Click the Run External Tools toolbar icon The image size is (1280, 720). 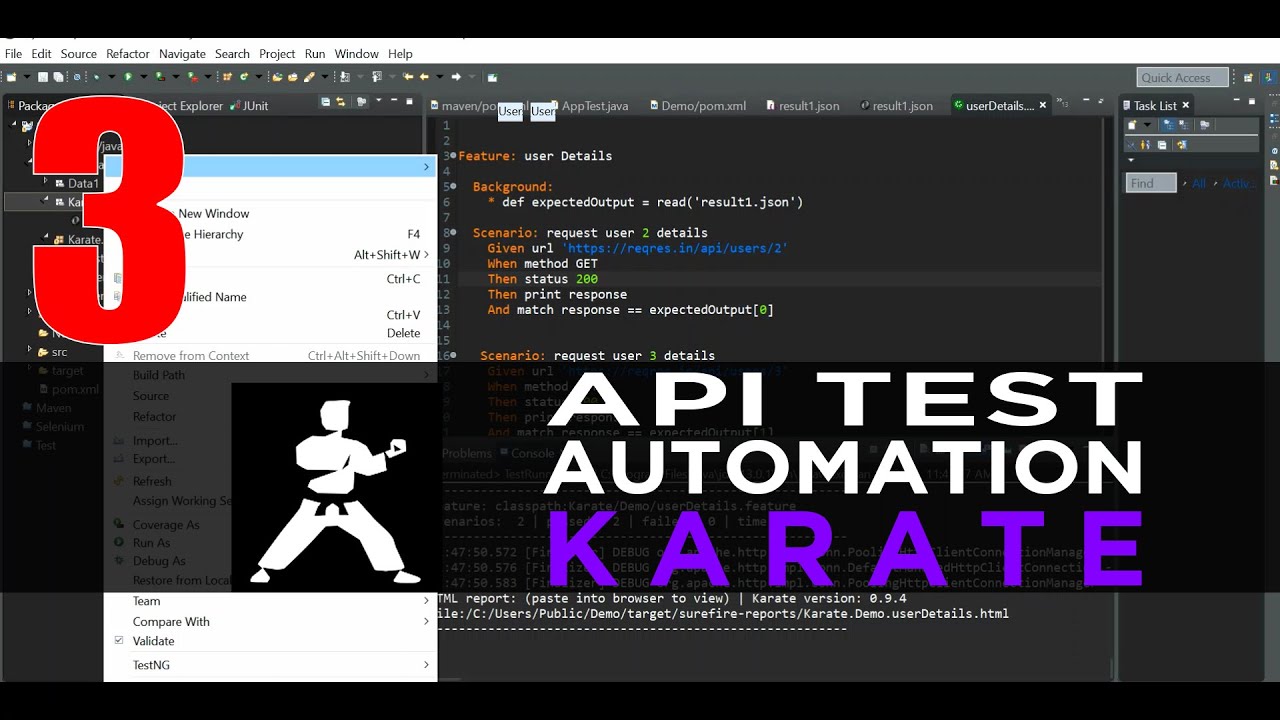click(x=192, y=77)
